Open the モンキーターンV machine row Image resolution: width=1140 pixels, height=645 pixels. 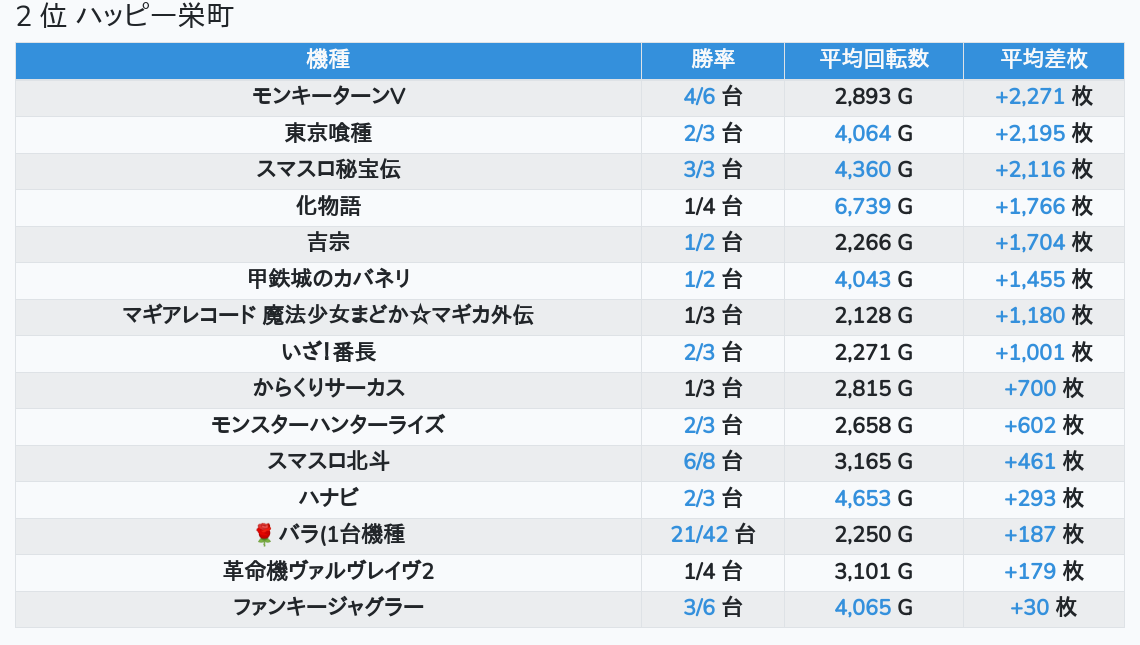tap(328, 97)
